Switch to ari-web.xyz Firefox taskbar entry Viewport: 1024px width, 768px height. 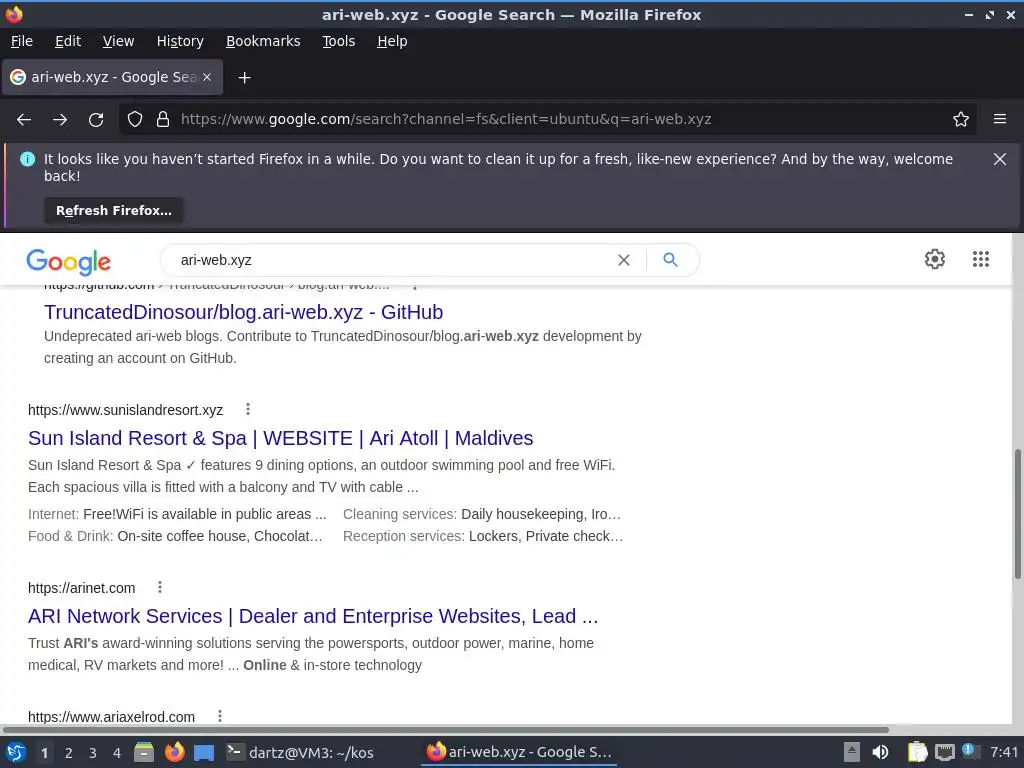click(519, 752)
